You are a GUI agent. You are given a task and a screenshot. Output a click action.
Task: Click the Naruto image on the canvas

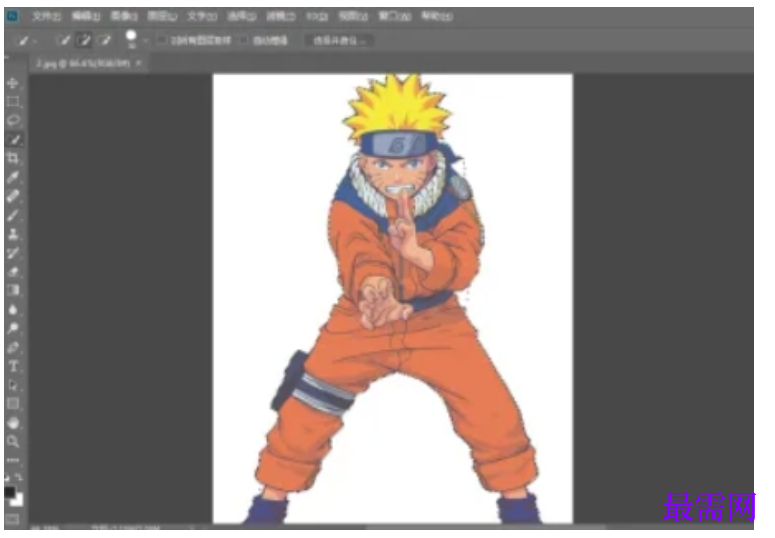pos(393,299)
